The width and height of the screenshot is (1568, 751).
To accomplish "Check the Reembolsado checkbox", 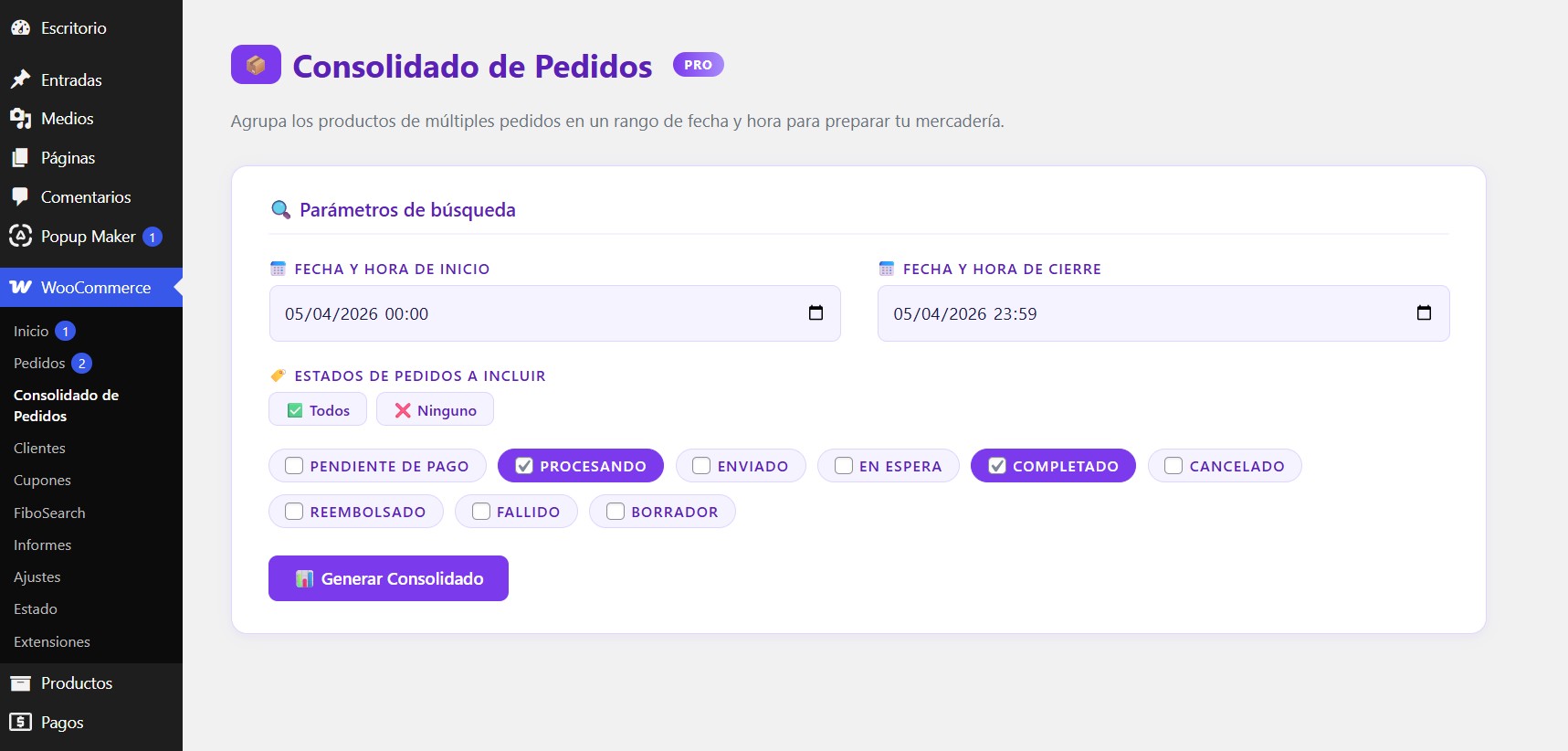I will [294, 512].
